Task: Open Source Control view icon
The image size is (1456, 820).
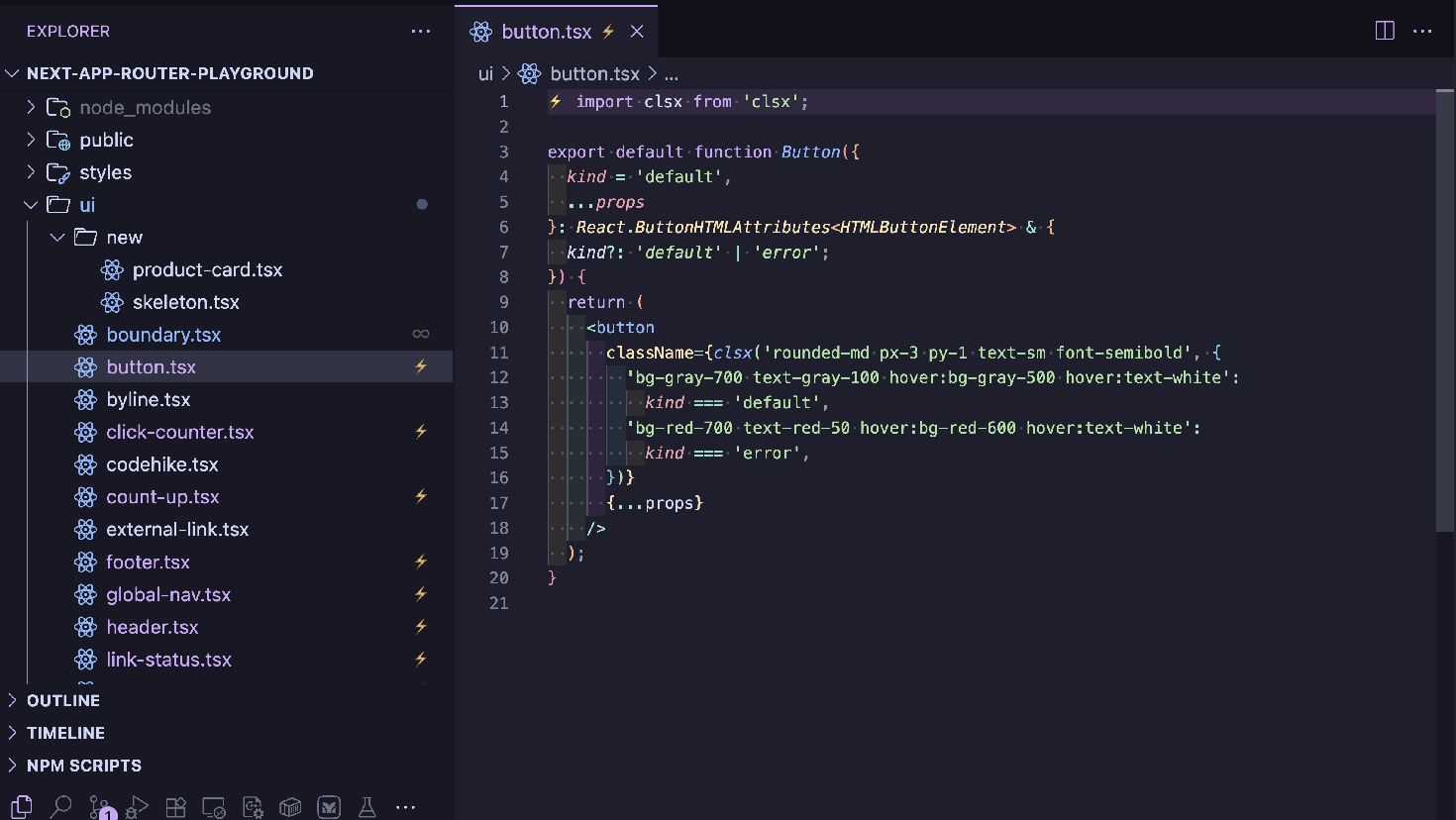Action: coord(101,807)
